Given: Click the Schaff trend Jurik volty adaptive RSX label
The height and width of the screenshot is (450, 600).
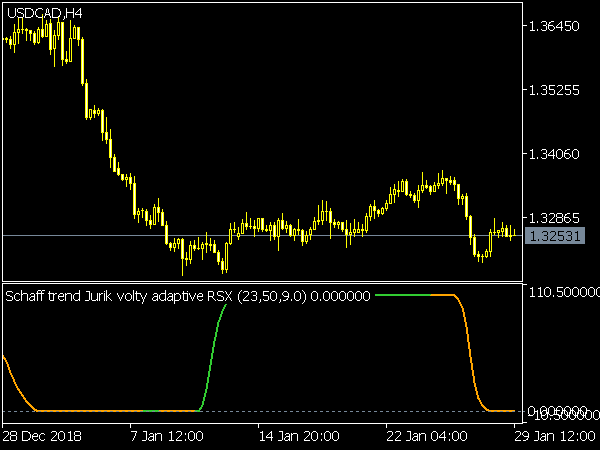Looking at the screenshot, I should click(188, 296).
